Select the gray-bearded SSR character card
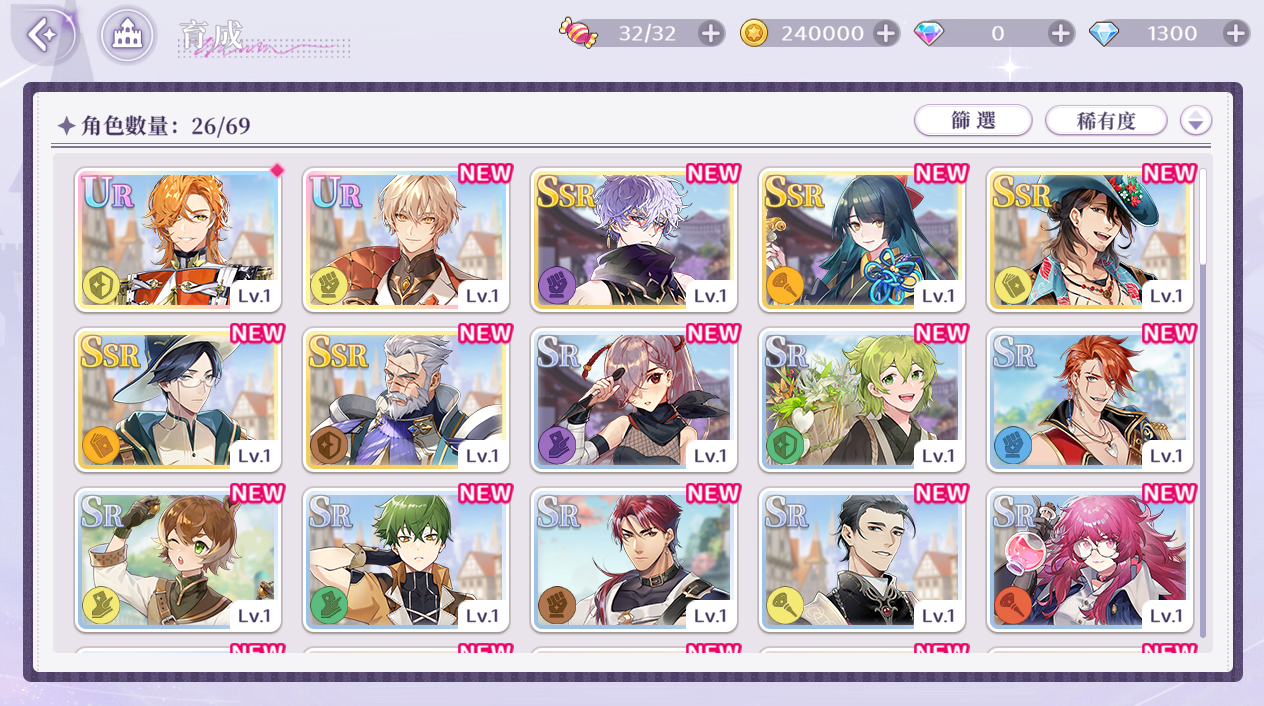The image size is (1264, 706). [x=406, y=400]
